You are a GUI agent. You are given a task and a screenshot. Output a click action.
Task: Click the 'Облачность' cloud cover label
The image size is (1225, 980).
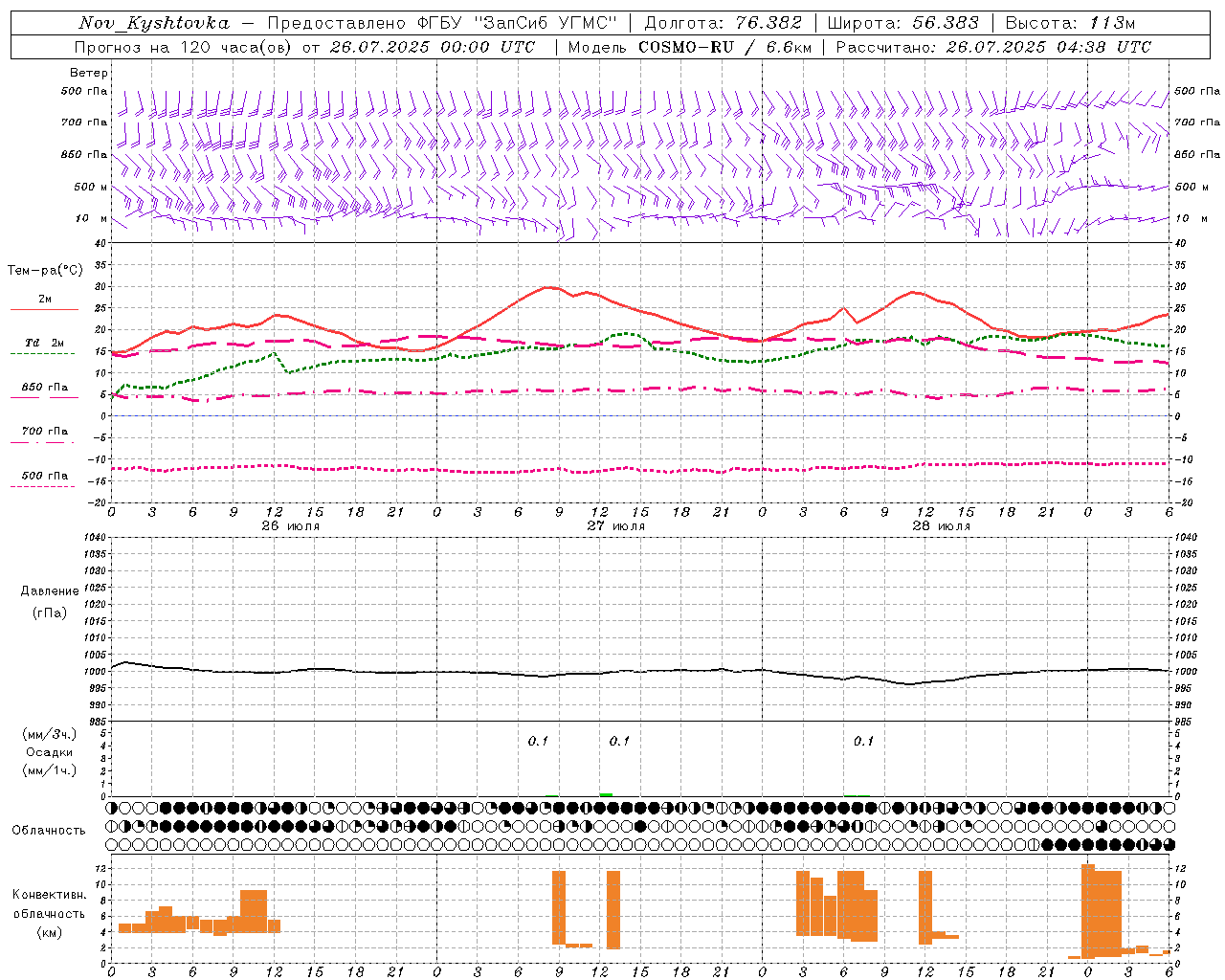tap(49, 830)
